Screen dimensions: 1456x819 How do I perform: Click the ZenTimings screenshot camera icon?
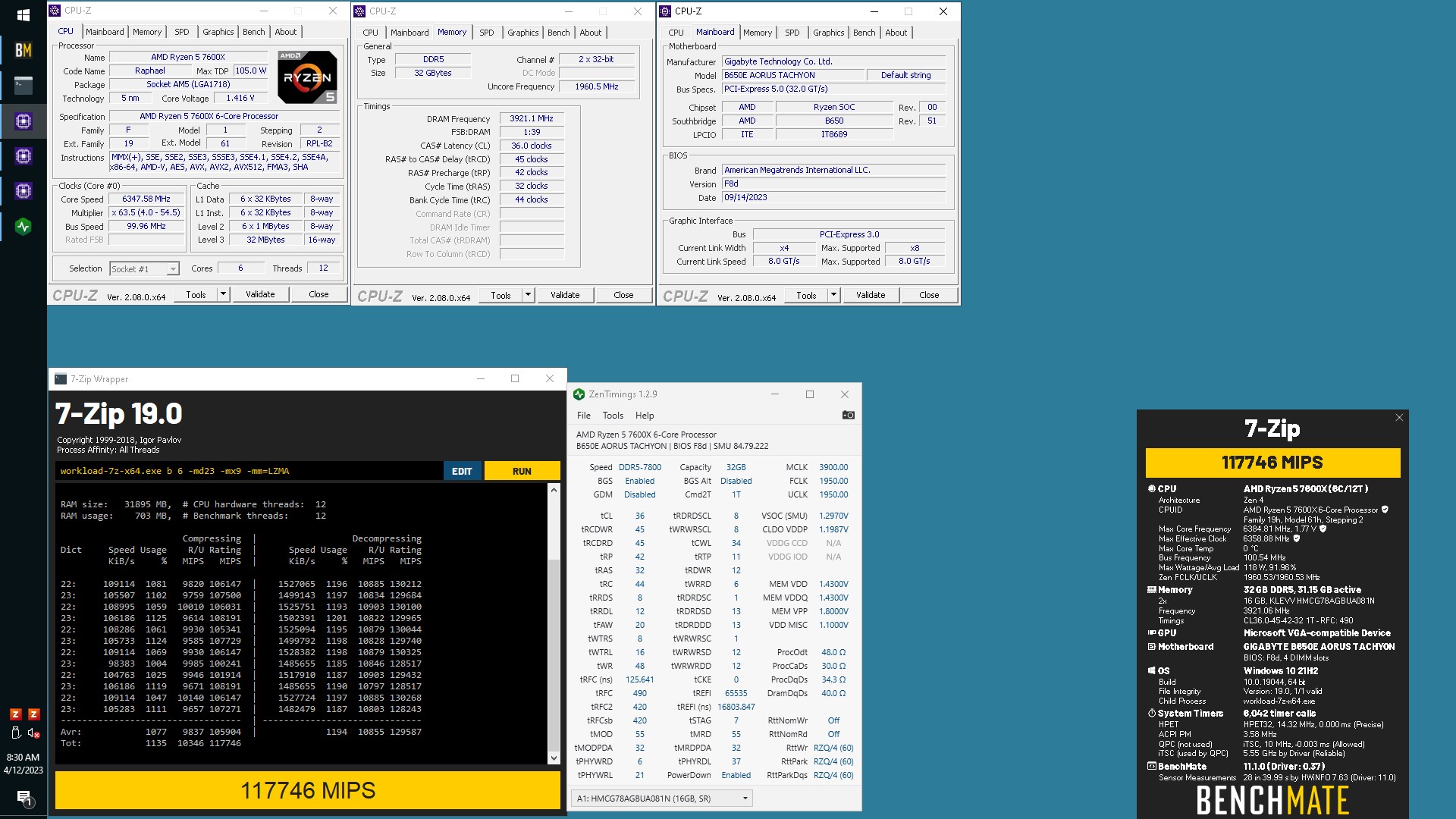pyautogui.click(x=848, y=415)
